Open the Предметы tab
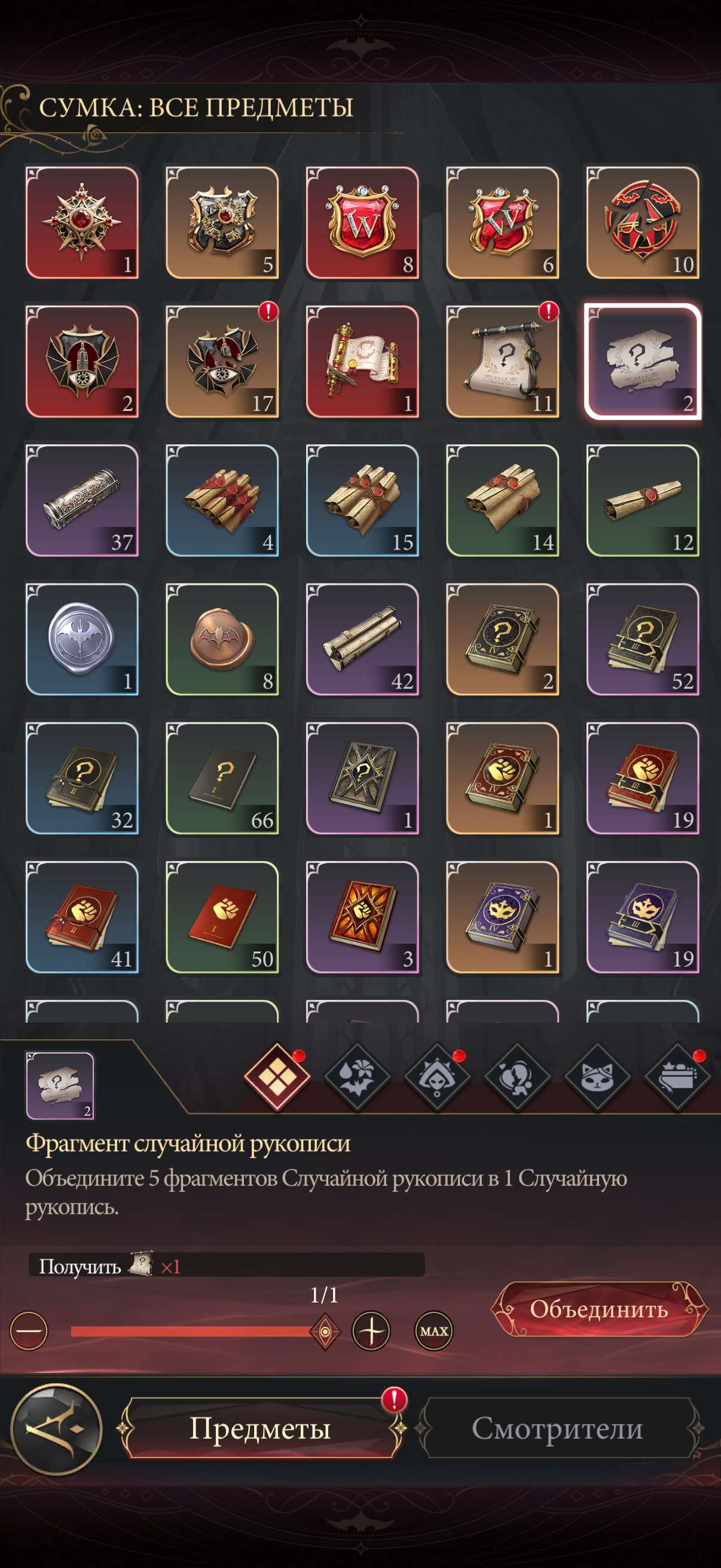 (x=261, y=1428)
